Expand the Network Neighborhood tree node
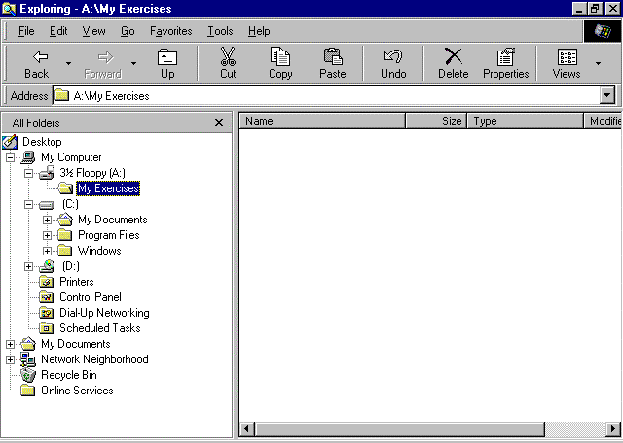The image size is (623, 443). (11, 360)
